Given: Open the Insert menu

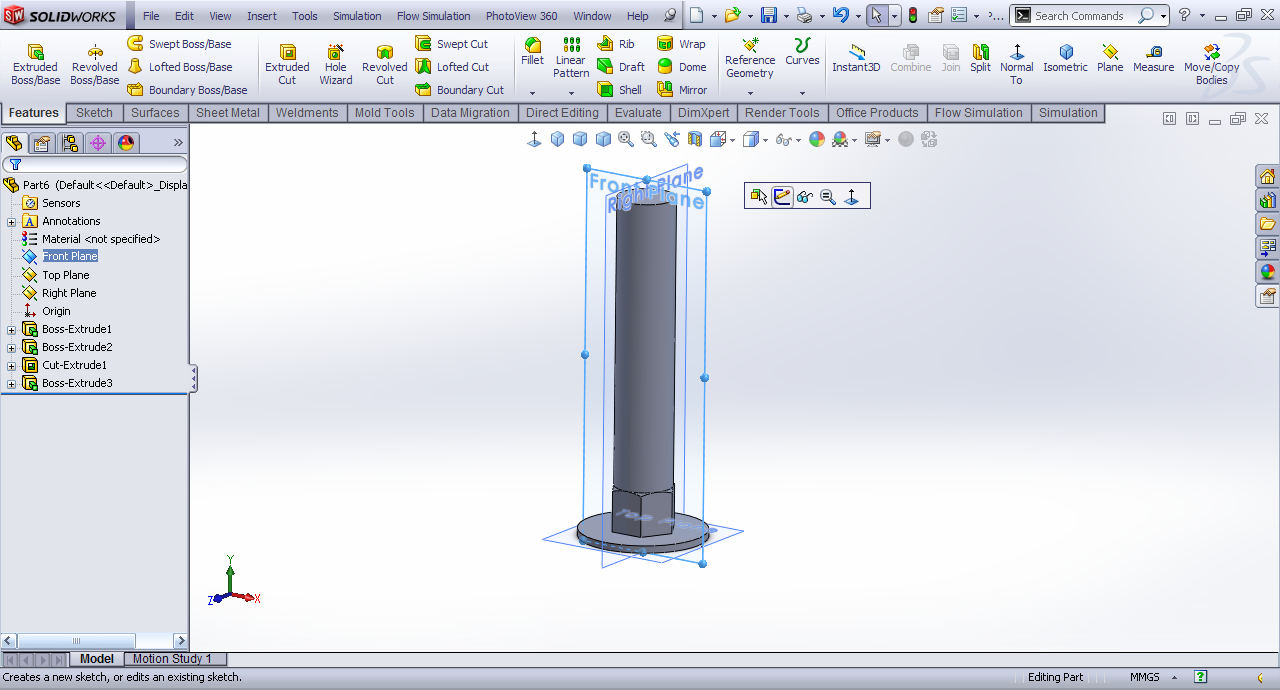Looking at the screenshot, I should coord(262,16).
